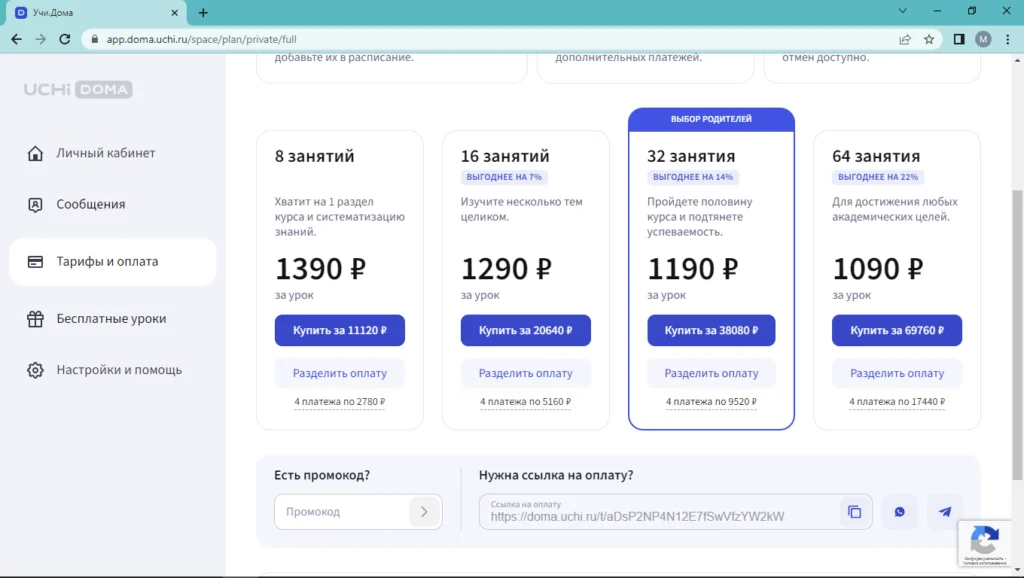Viewport: 1024px width, 578px height.
Task: Toggle the browser side panel icon
Action: tap(958, 40)
